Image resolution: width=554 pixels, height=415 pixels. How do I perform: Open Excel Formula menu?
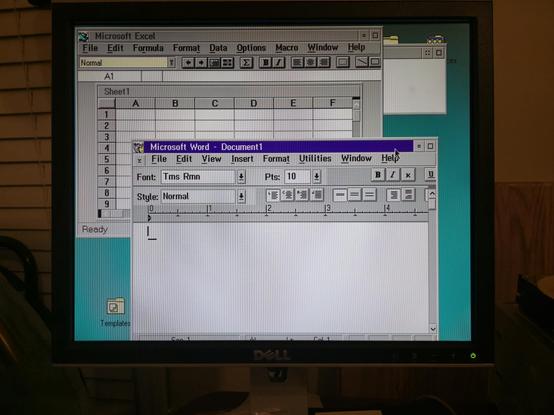point(148,48)
